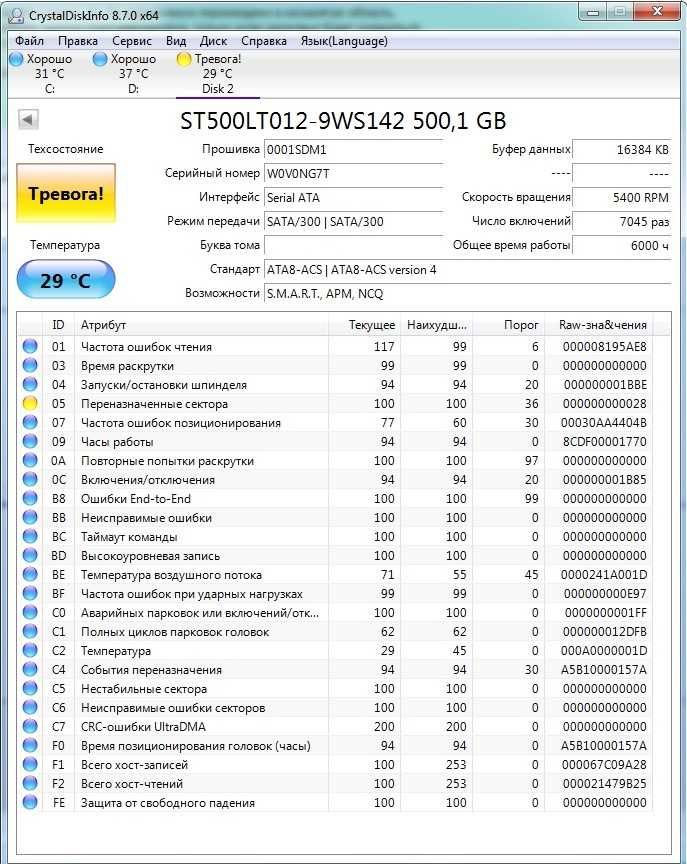Click the Текущее column header

point(364,325)
